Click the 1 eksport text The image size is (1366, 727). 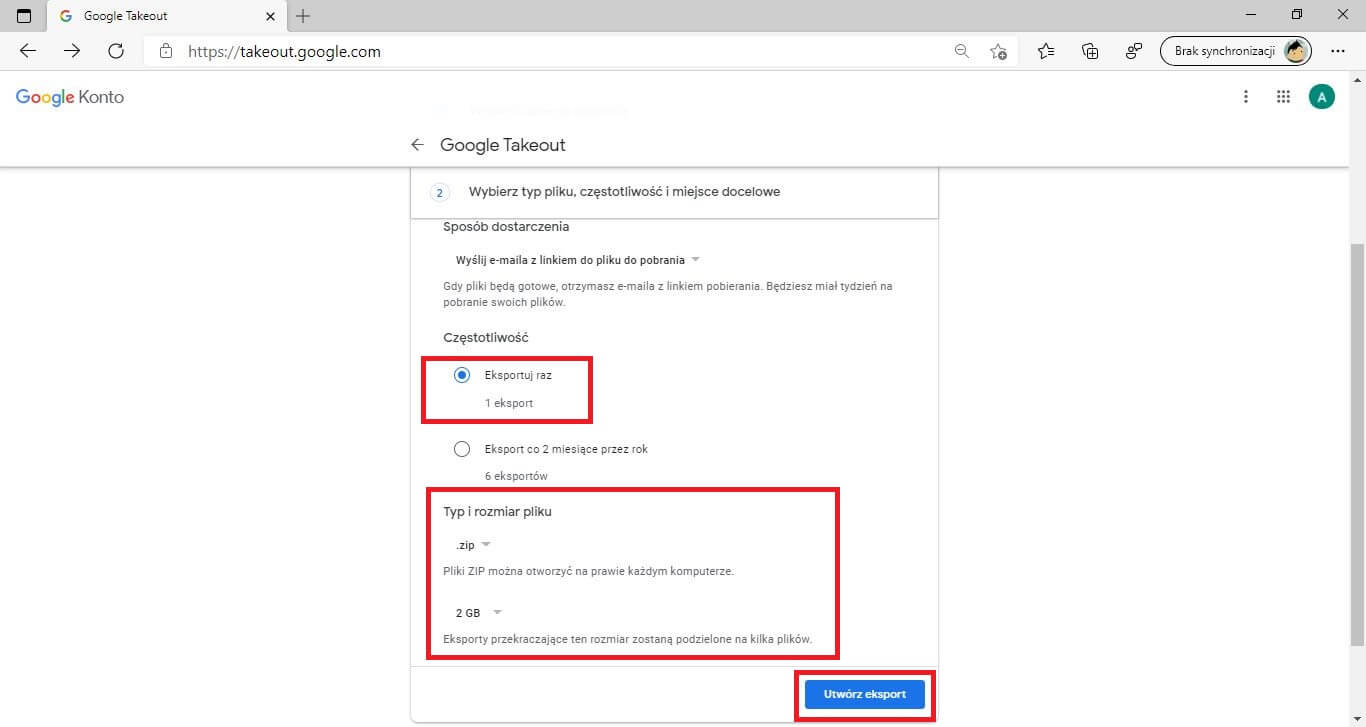click(509, 403)
